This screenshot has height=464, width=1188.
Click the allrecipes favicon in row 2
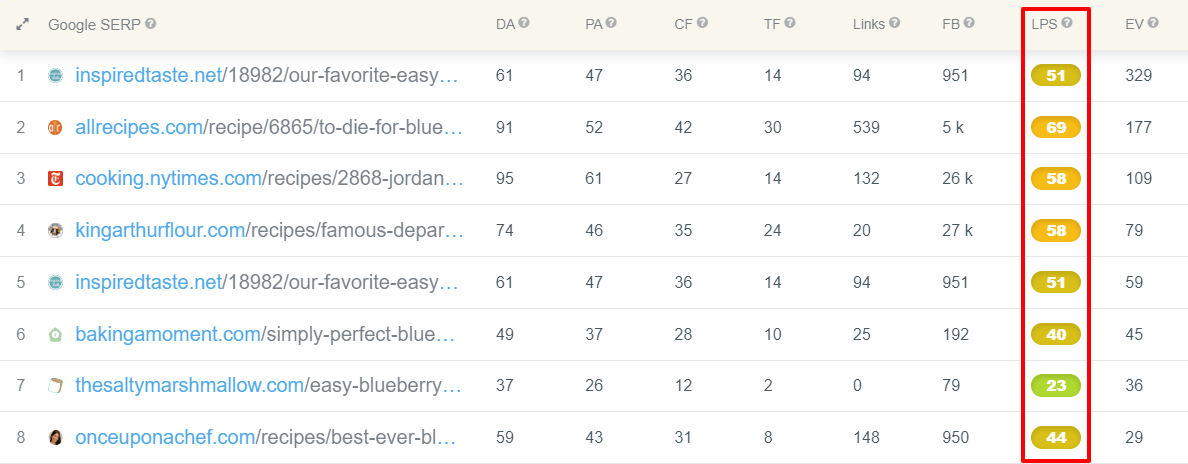(55, 127)
